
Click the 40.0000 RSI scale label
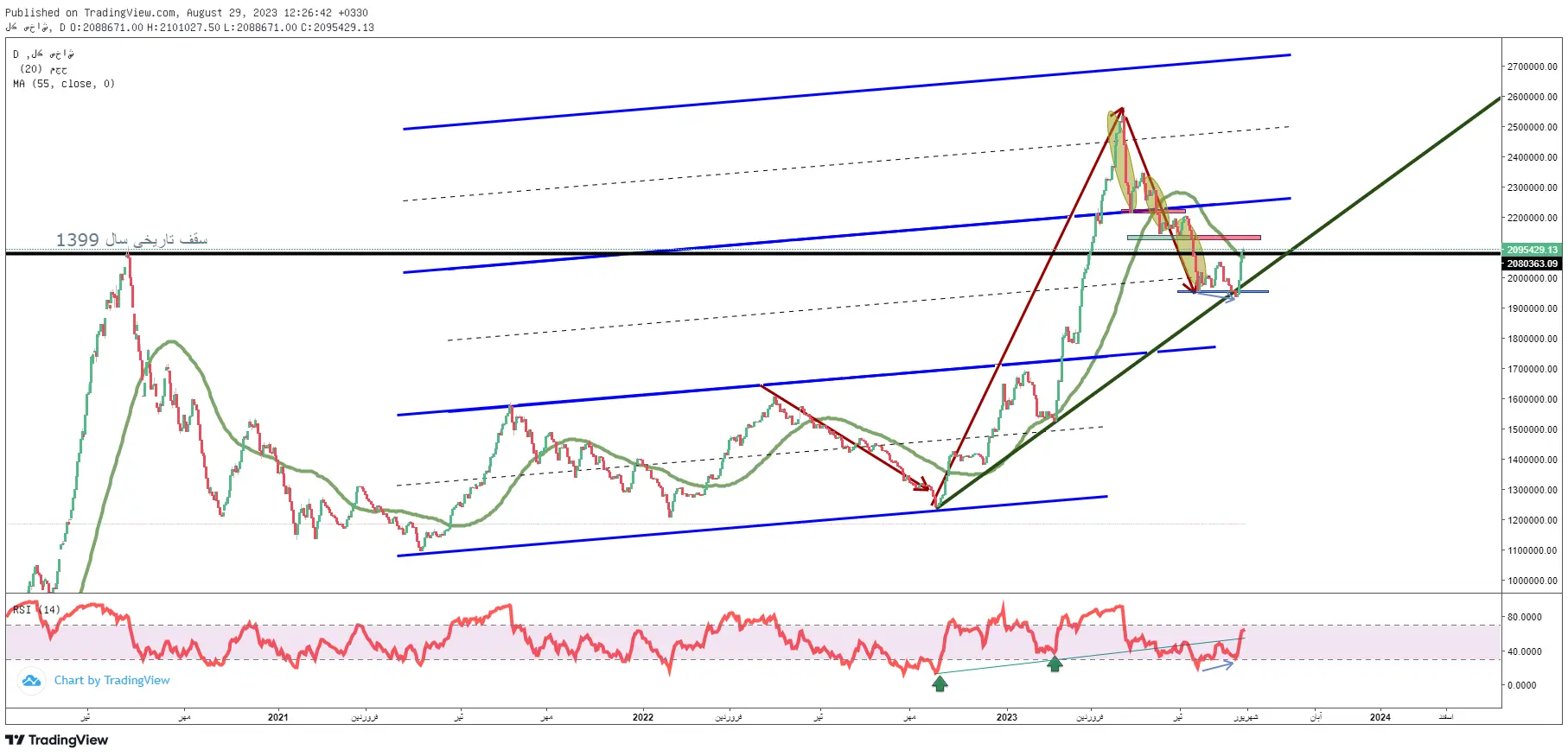click(1524, 651)
